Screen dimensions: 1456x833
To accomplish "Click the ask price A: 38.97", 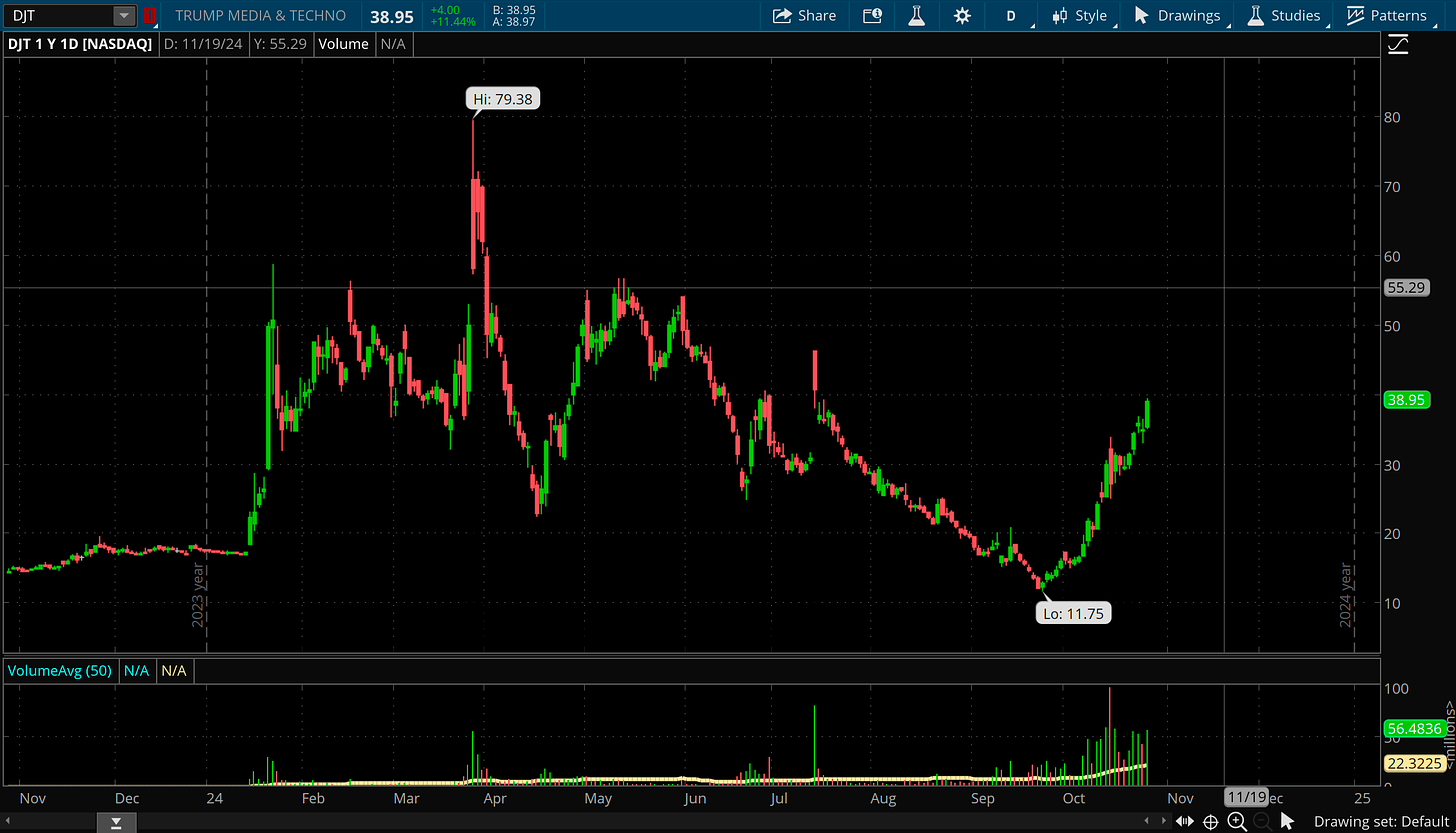I will tap(514, 21).
